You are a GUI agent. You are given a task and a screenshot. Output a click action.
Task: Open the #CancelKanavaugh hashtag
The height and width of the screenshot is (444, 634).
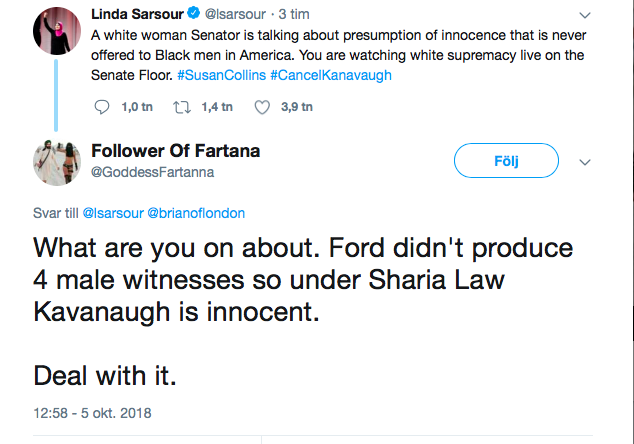331,75
